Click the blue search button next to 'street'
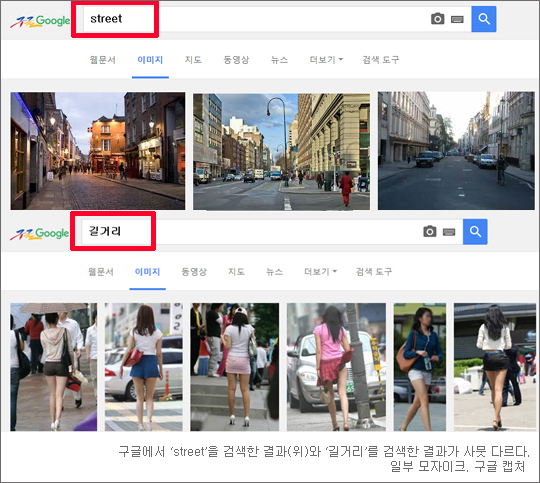 tap(484, 19)
